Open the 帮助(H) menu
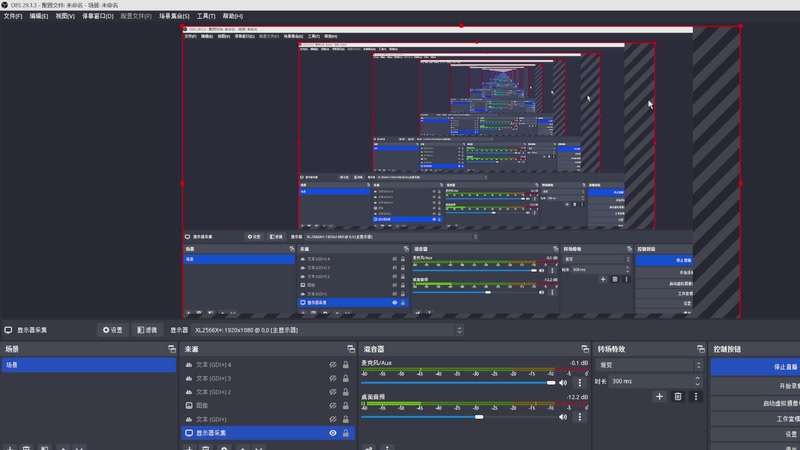 (x=233, y=16)
